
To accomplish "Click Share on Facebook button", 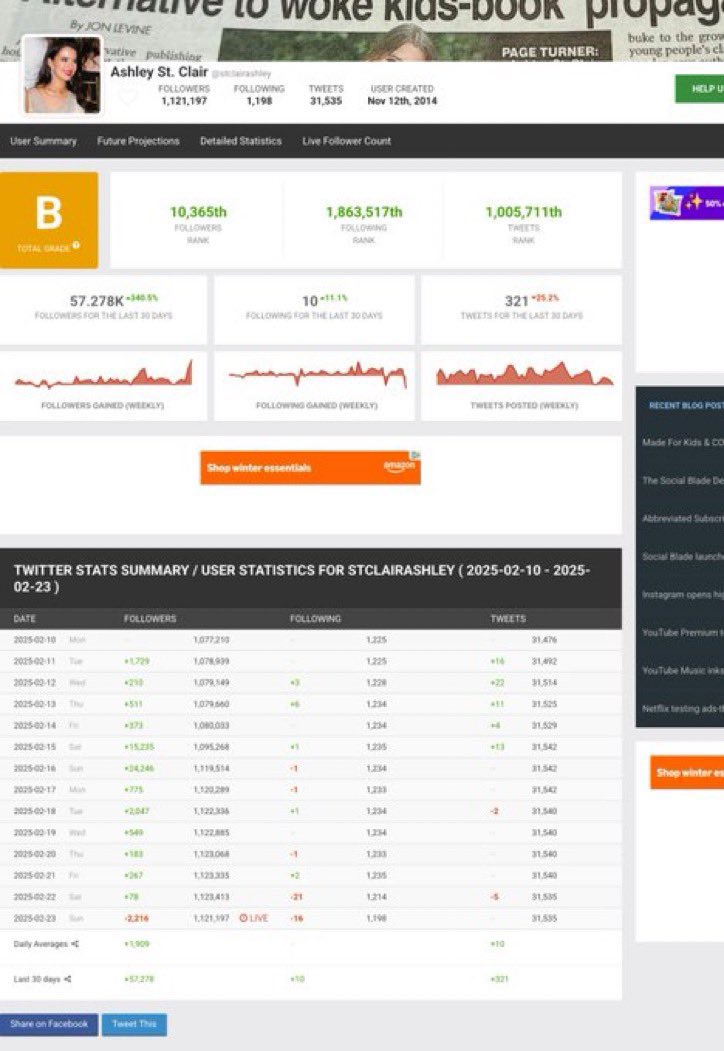I will [49, 1024].
